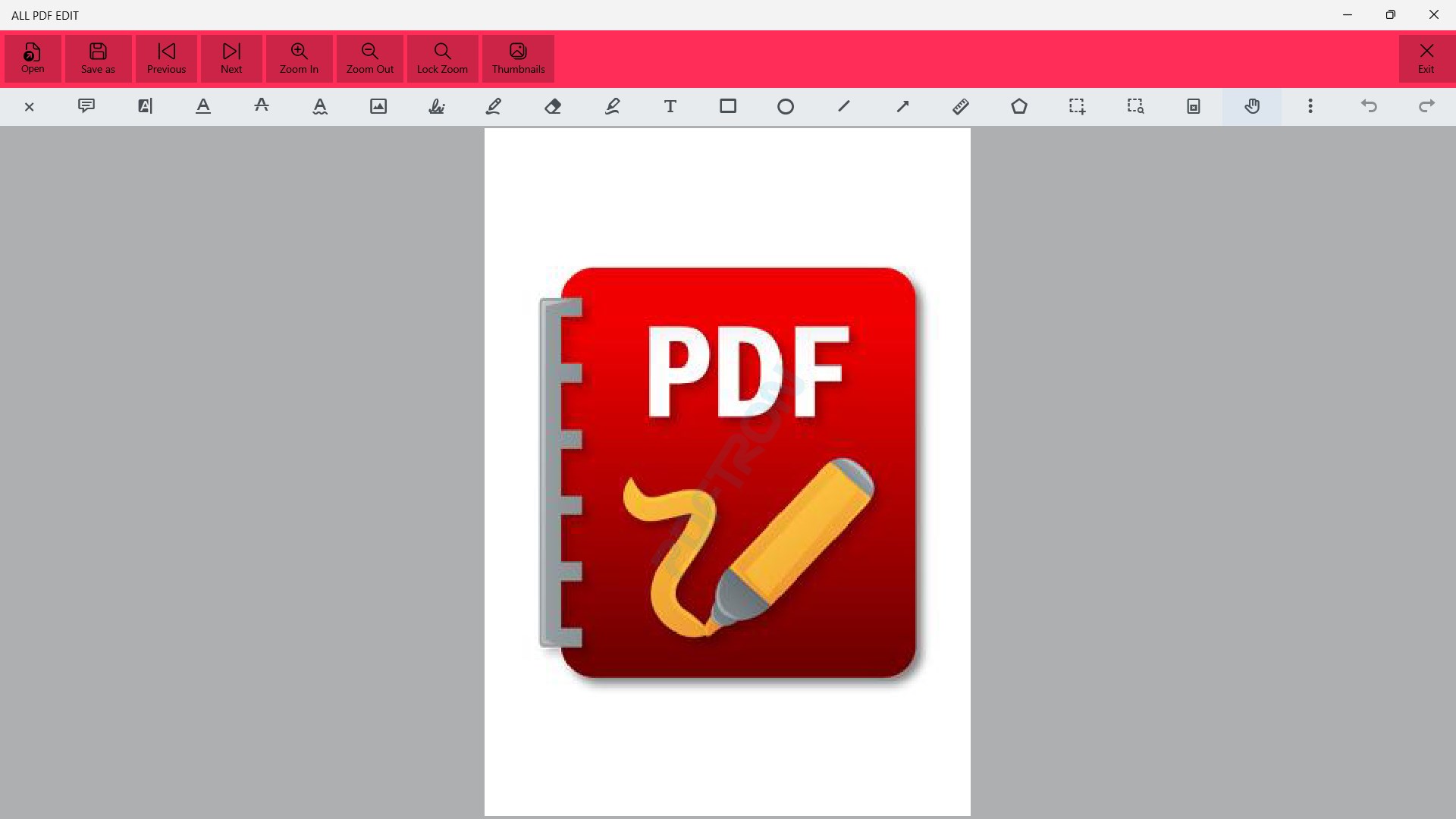Toggle the Hand pan tool
Viewport: 1456px width, 819px height.
point(1252,106)
